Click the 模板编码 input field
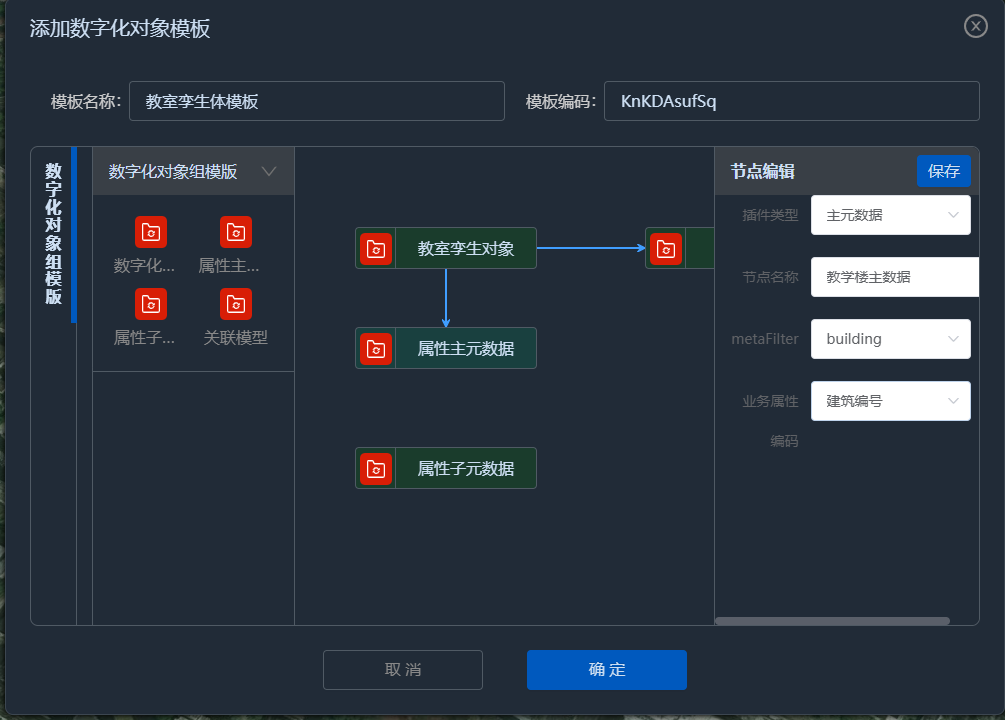Screen dimensions: 1005x720 tap(792, 101)
